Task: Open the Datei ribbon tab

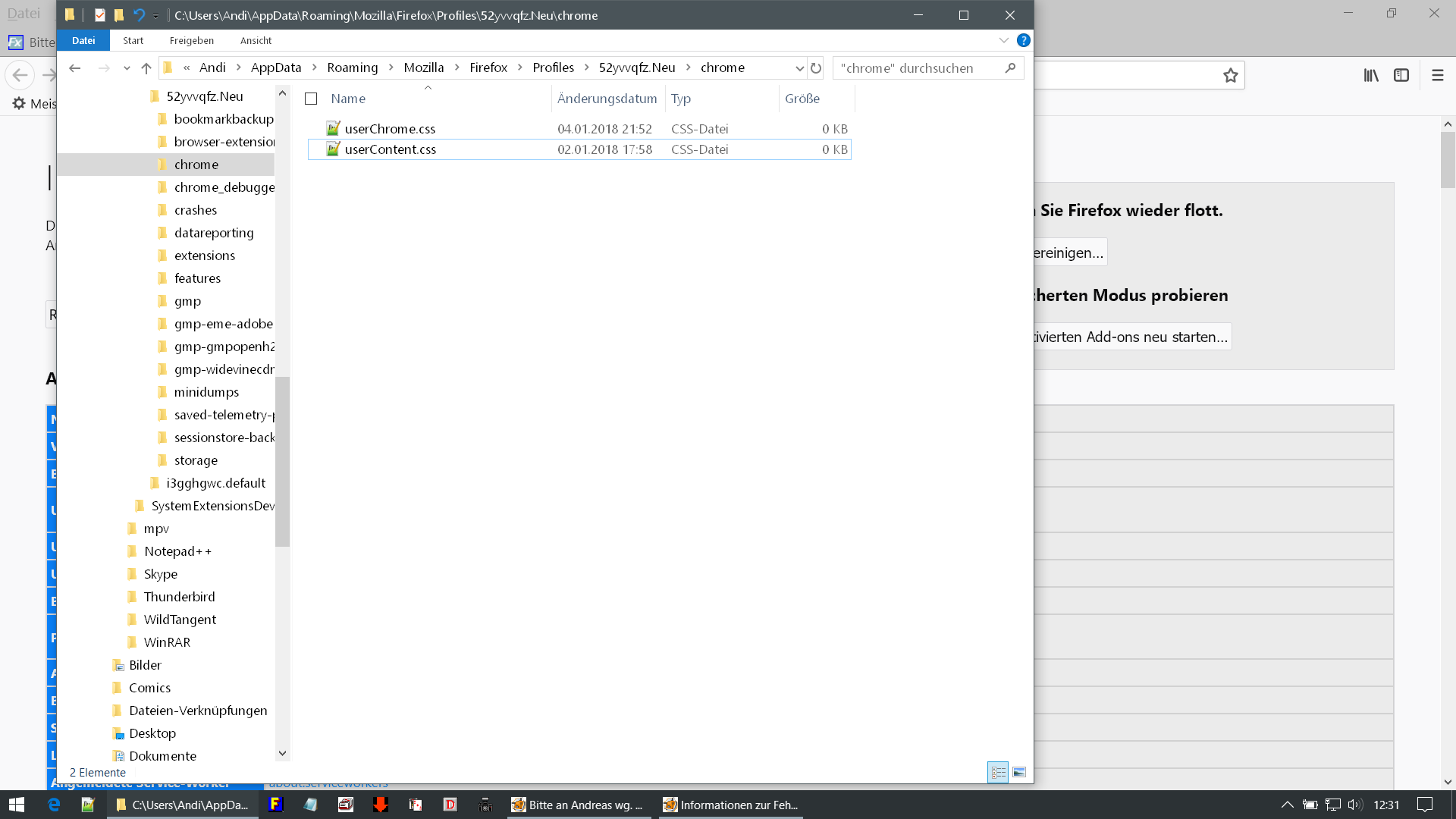Action: (83, 40)
